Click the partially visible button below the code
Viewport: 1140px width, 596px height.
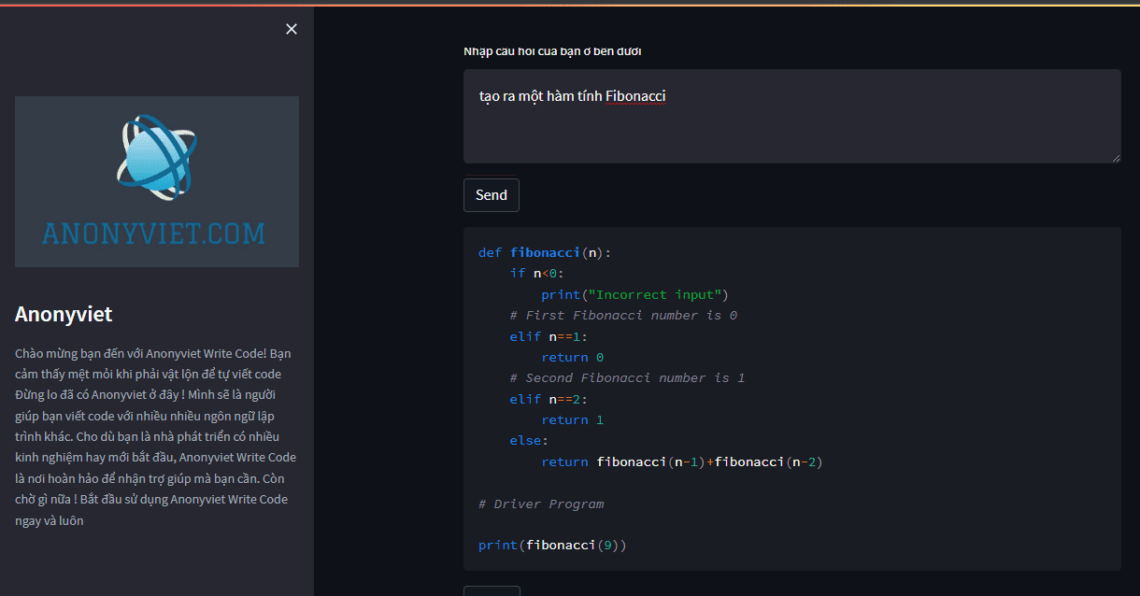[x=491, y=592]
